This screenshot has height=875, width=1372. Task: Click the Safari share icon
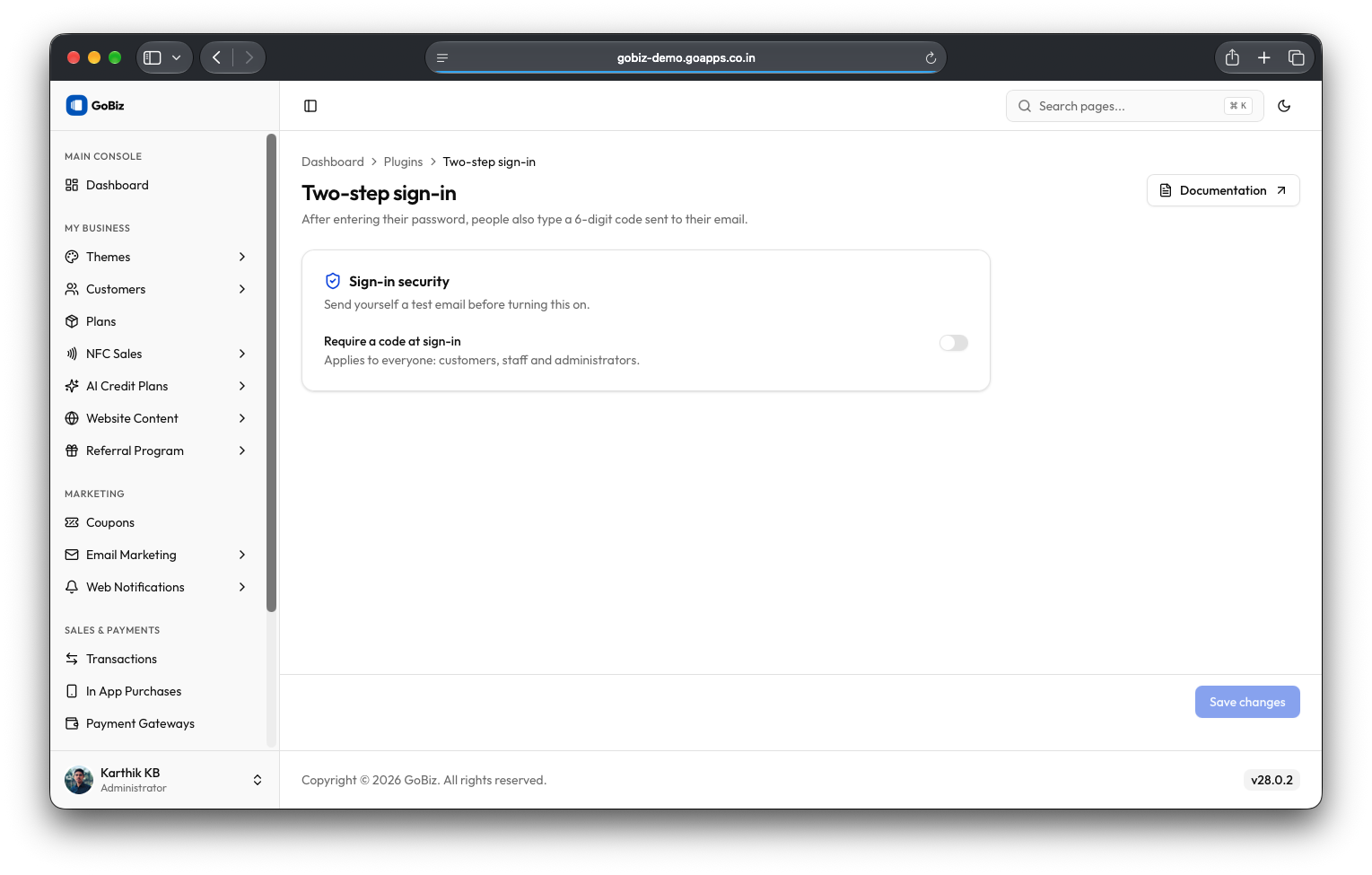[1232, 57]
